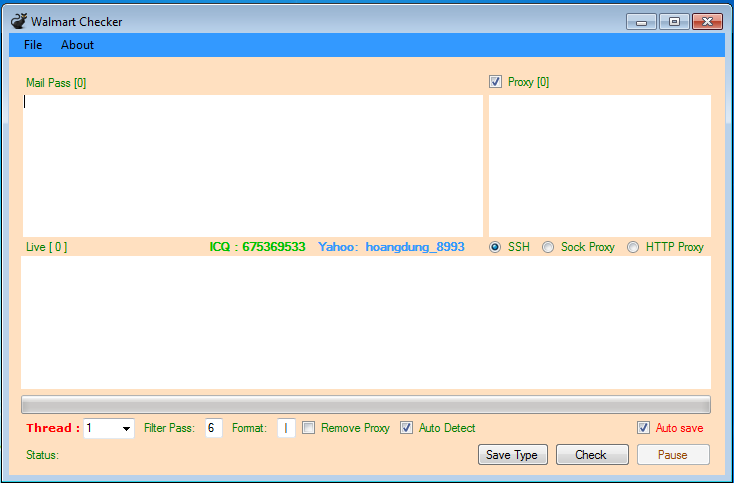Screen dimensions: 735x484
Task: Choose the HTTP Proxy radio option
Action: [633, 247]
